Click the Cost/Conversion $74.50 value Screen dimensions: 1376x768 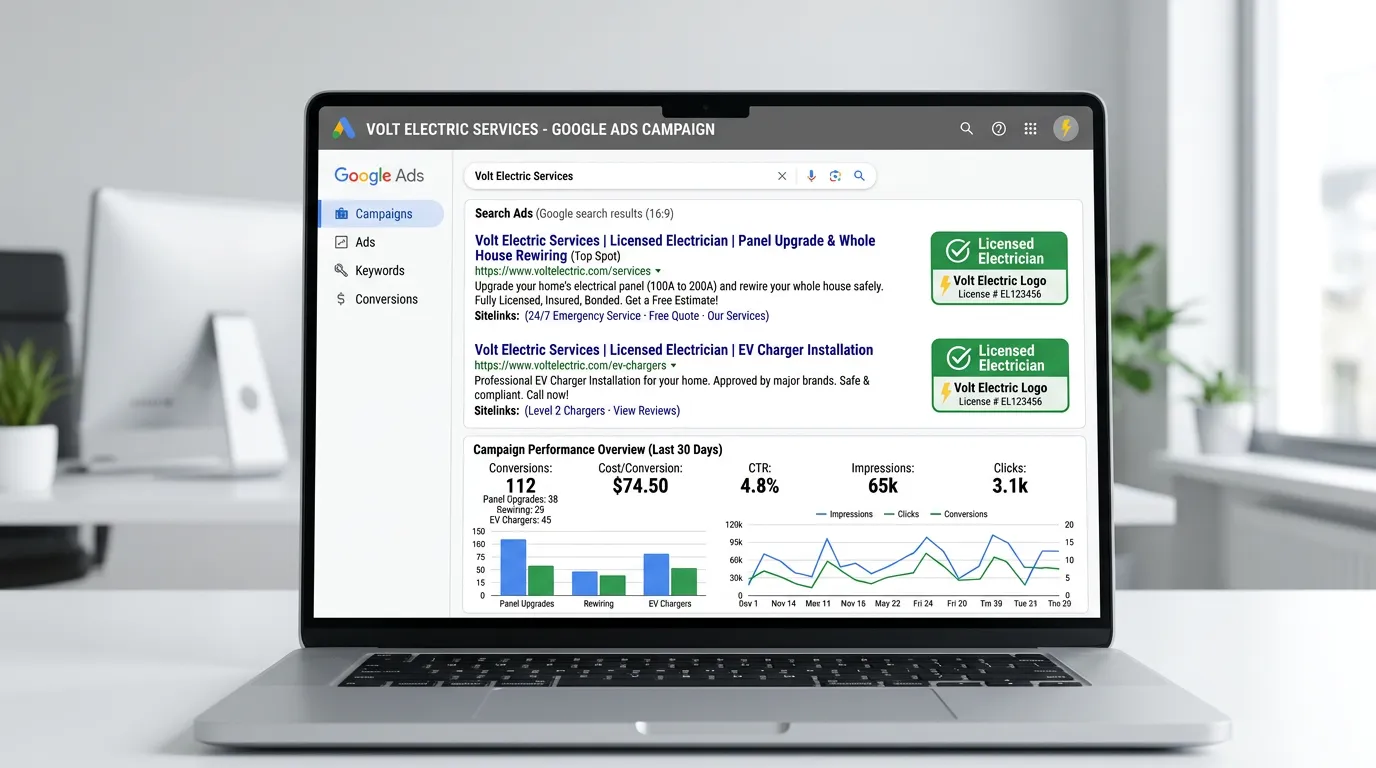(x=640, y=486)
